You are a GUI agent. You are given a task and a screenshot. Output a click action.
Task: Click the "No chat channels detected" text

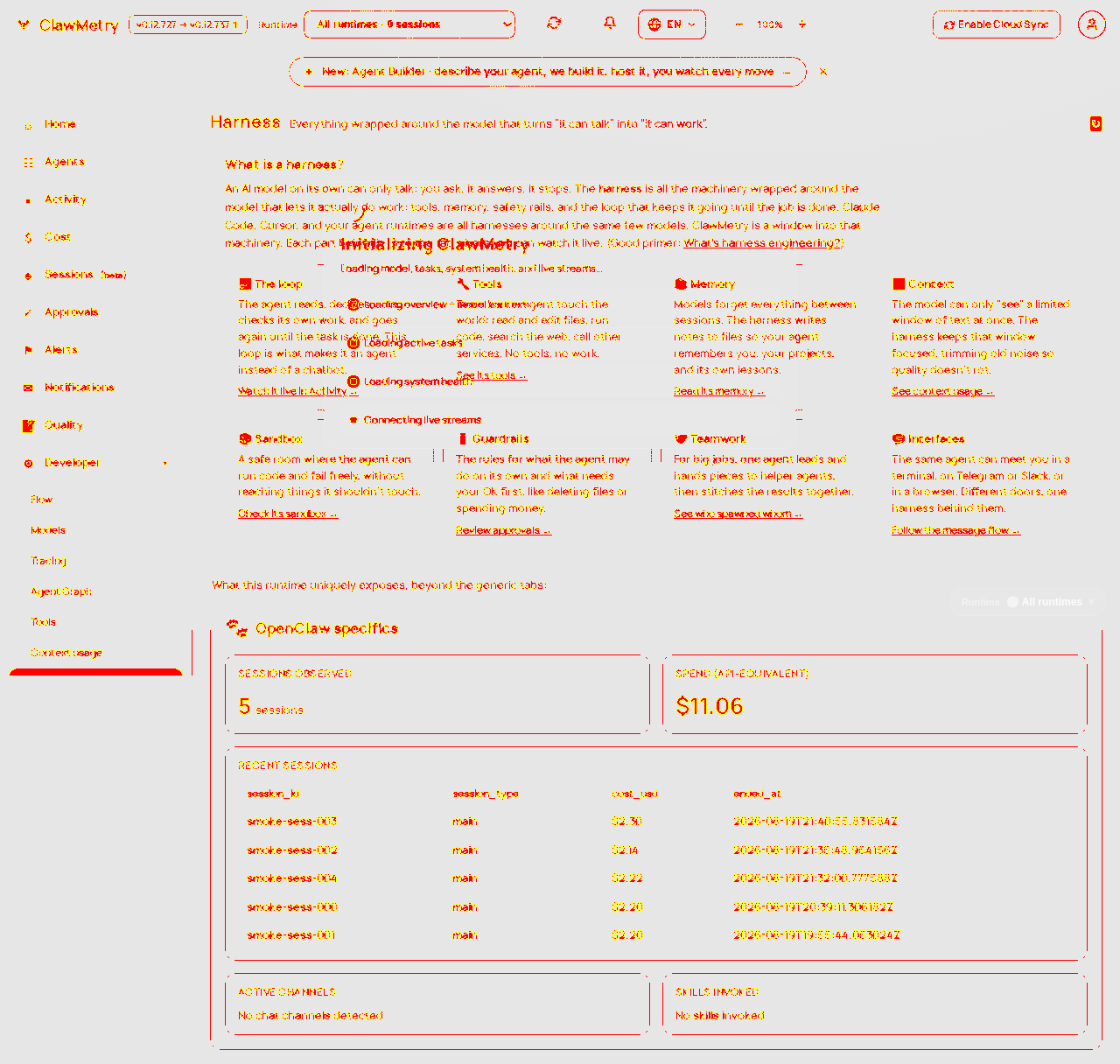coord(311,1016)
